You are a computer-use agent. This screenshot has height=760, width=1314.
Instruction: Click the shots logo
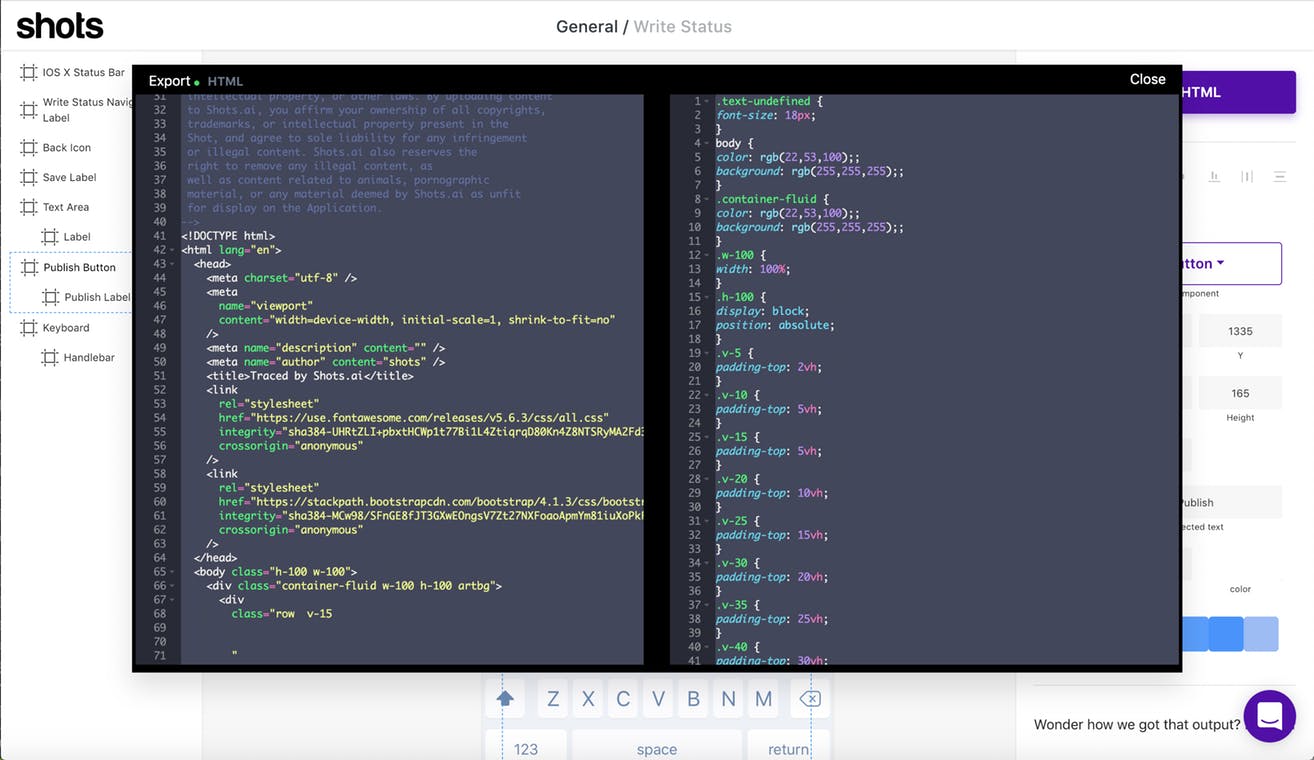tap(60, 26)
